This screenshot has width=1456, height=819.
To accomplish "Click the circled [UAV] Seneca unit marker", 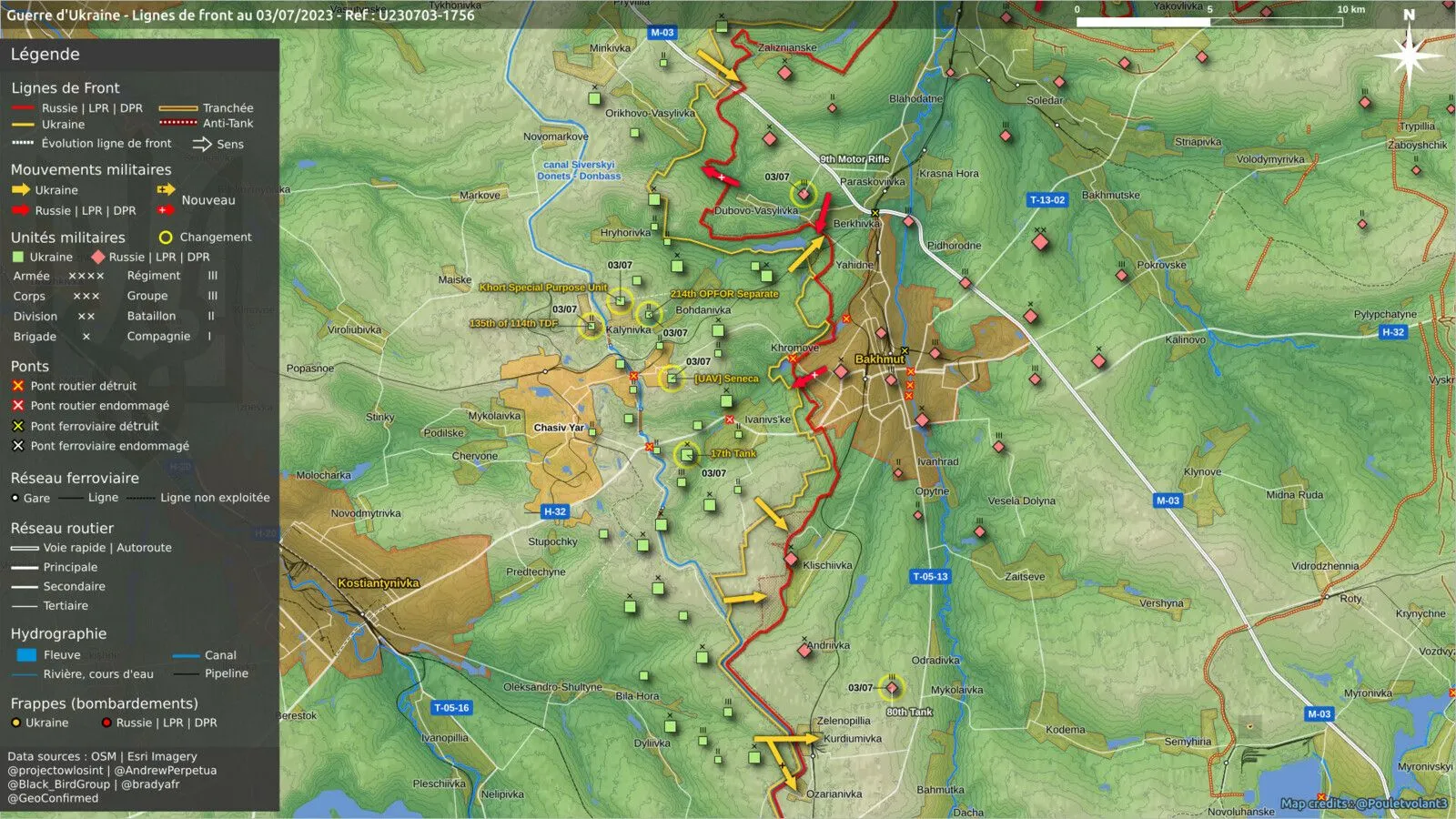I will [672, 378].
